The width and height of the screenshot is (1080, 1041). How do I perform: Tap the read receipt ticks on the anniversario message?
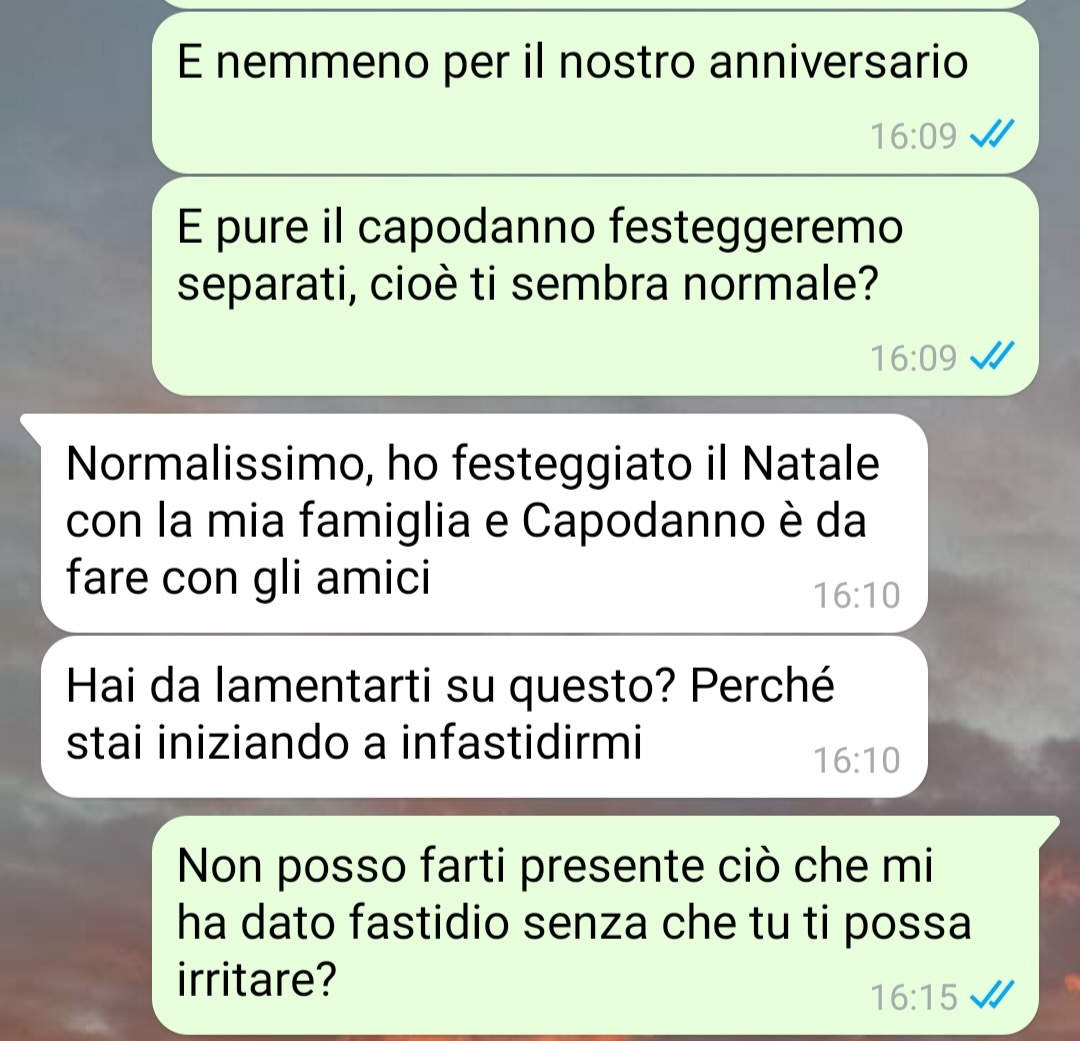pyautogui.click(x=991, y=134)
